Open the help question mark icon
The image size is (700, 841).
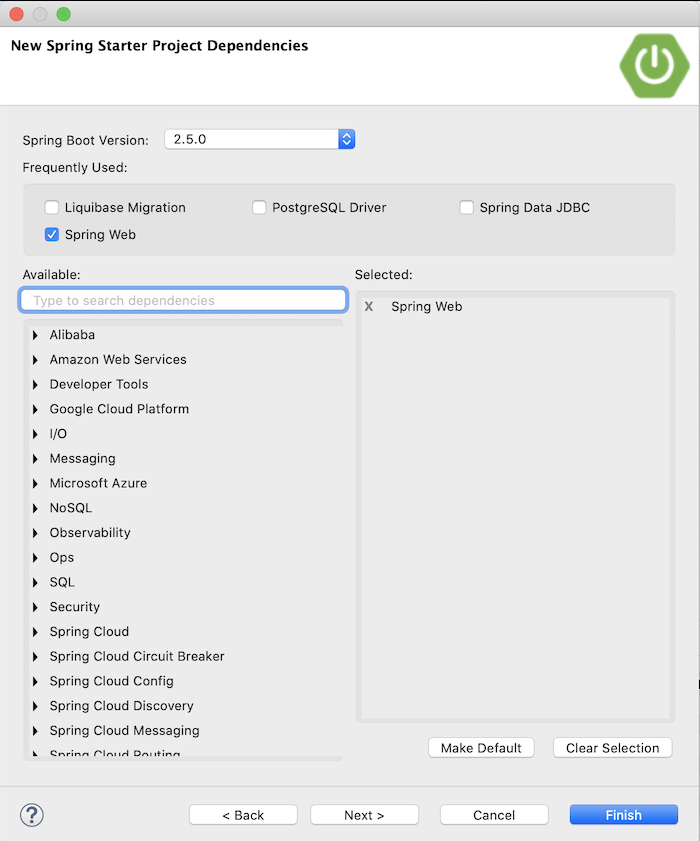(32, 815)
